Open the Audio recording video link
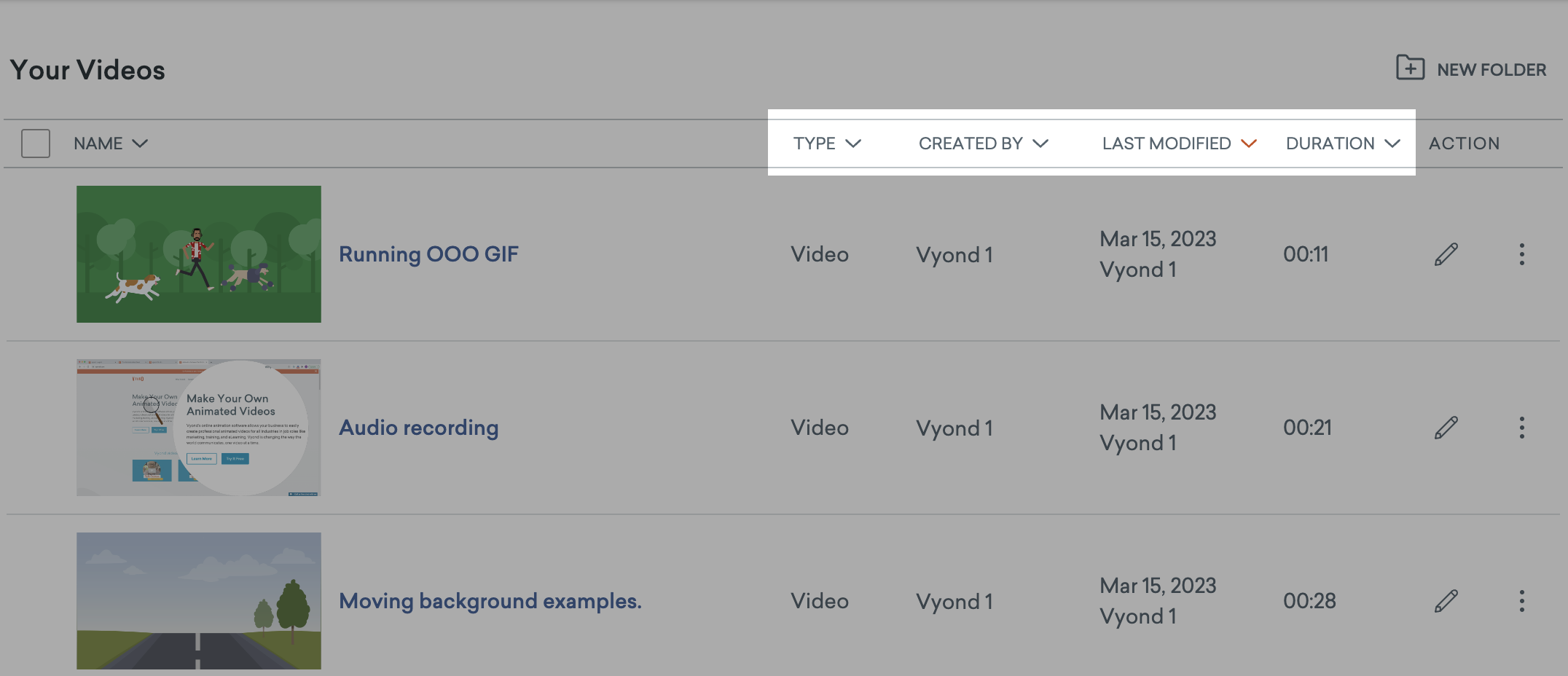The width and height of the screenshot is (1568, 676). [x=418, y=428]
